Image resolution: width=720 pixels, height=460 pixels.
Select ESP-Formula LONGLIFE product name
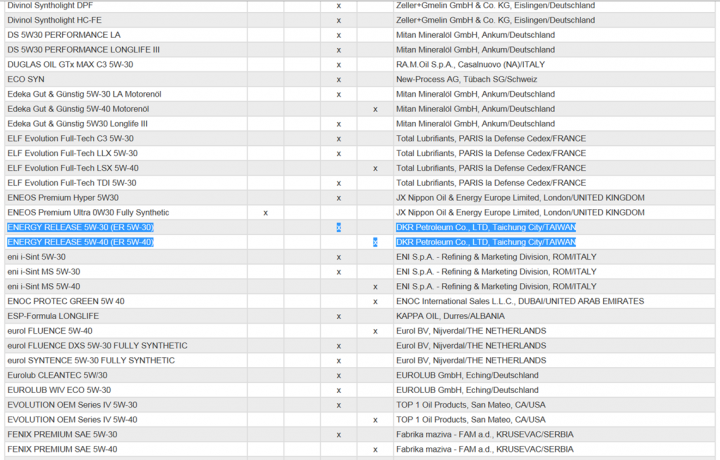[x=53, y=316]
